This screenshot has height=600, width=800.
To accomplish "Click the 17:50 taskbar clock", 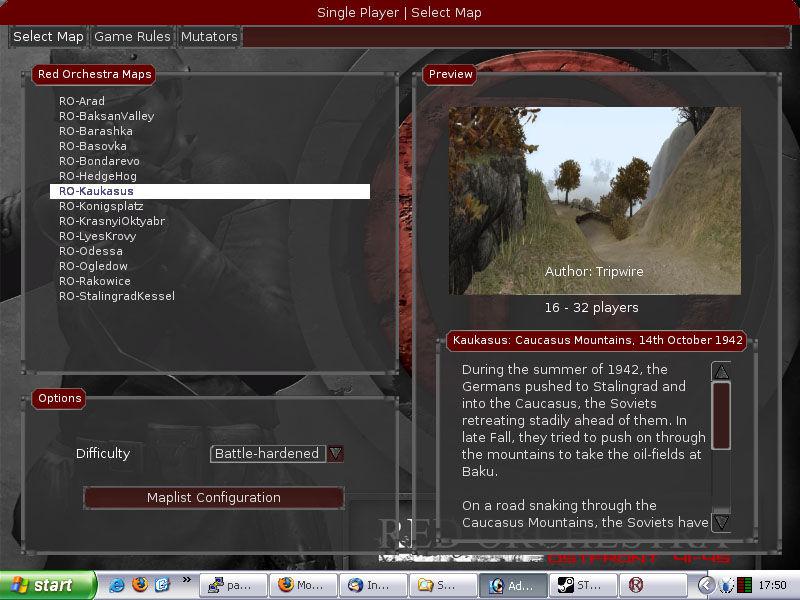I will (x=772, y=585).
